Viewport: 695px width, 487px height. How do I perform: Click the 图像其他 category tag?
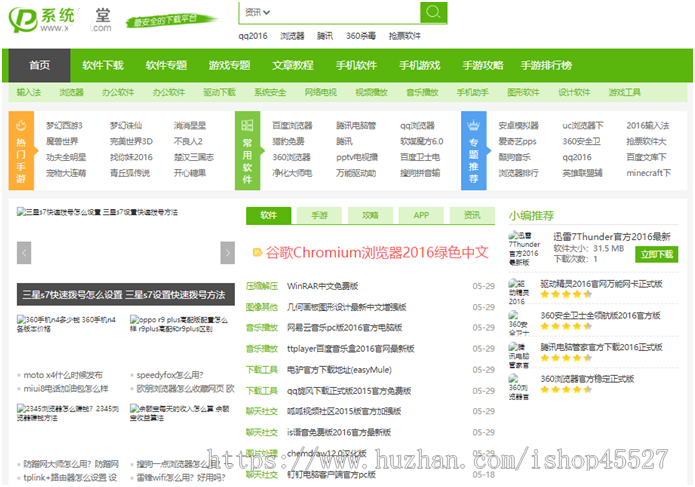(262, 307)
